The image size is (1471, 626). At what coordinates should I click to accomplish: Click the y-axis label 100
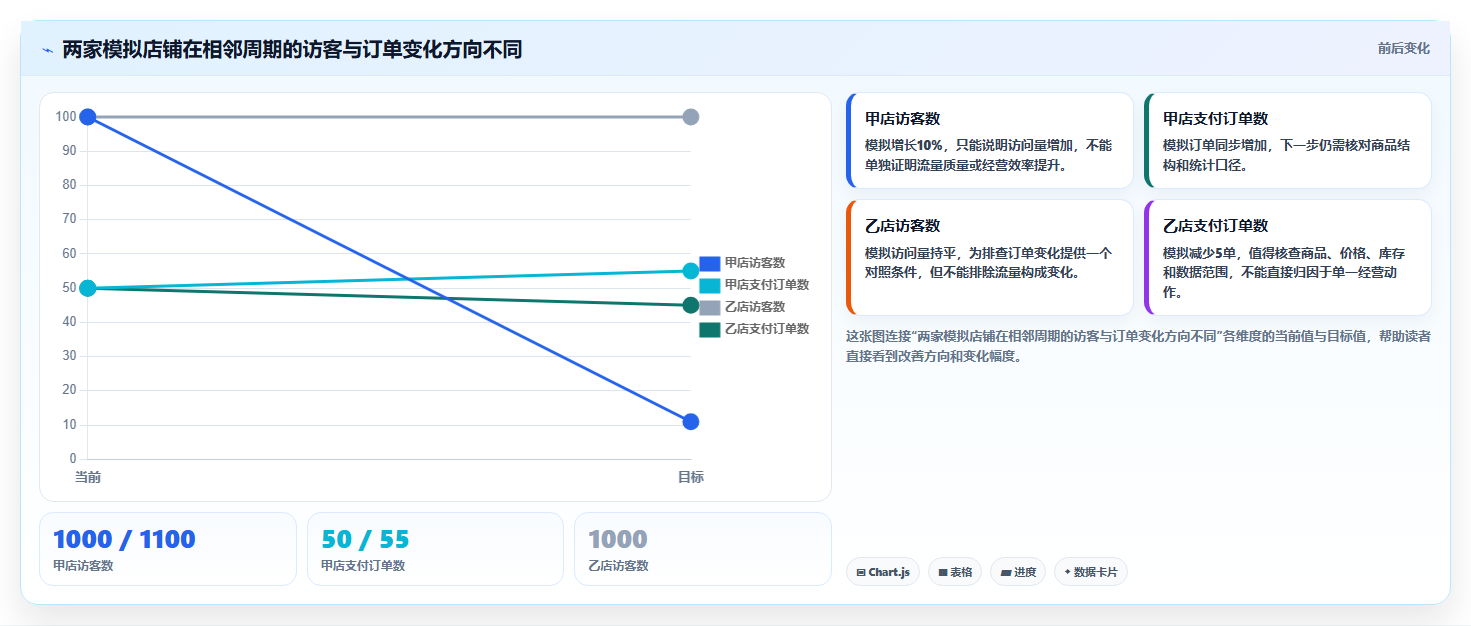66,117
